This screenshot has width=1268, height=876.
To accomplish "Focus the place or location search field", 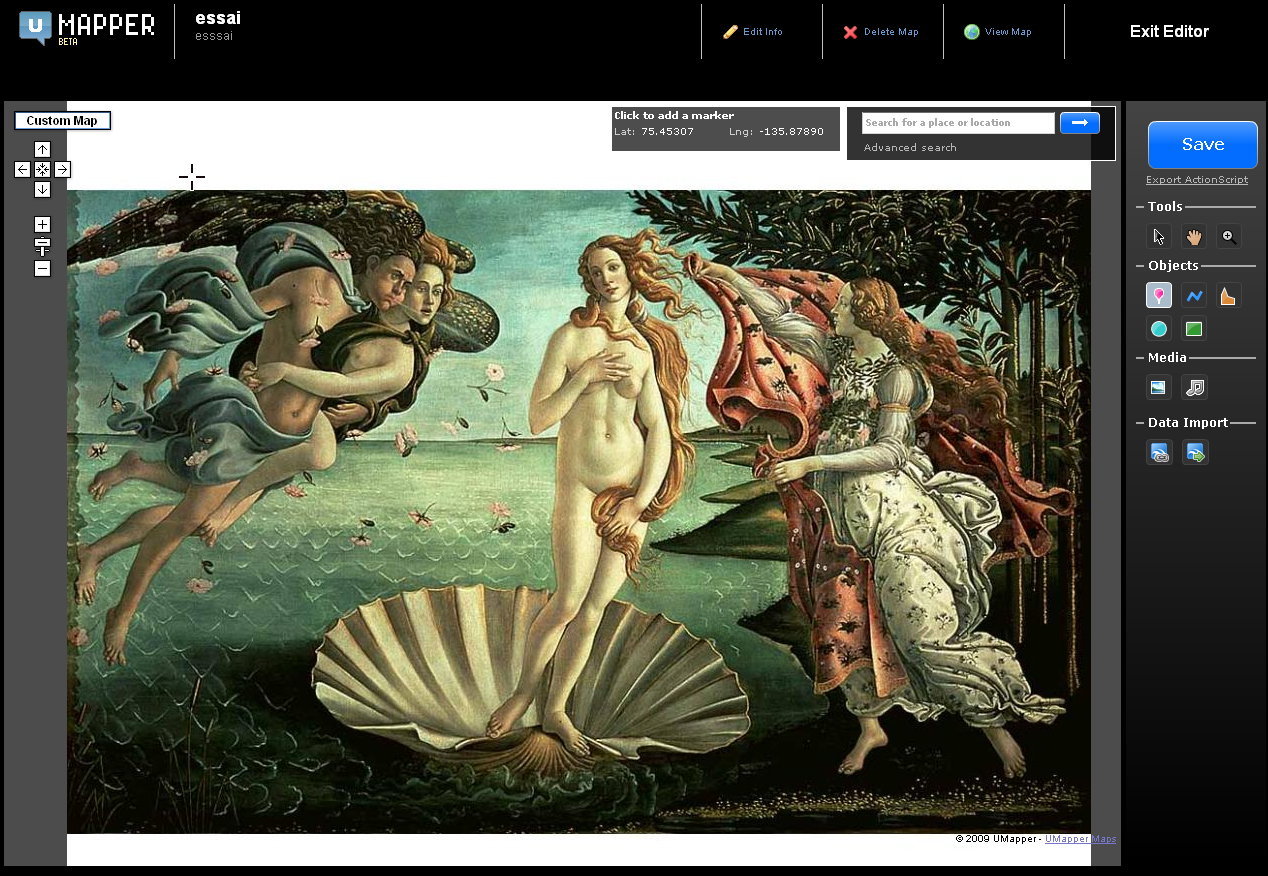I will click(958, 123).
